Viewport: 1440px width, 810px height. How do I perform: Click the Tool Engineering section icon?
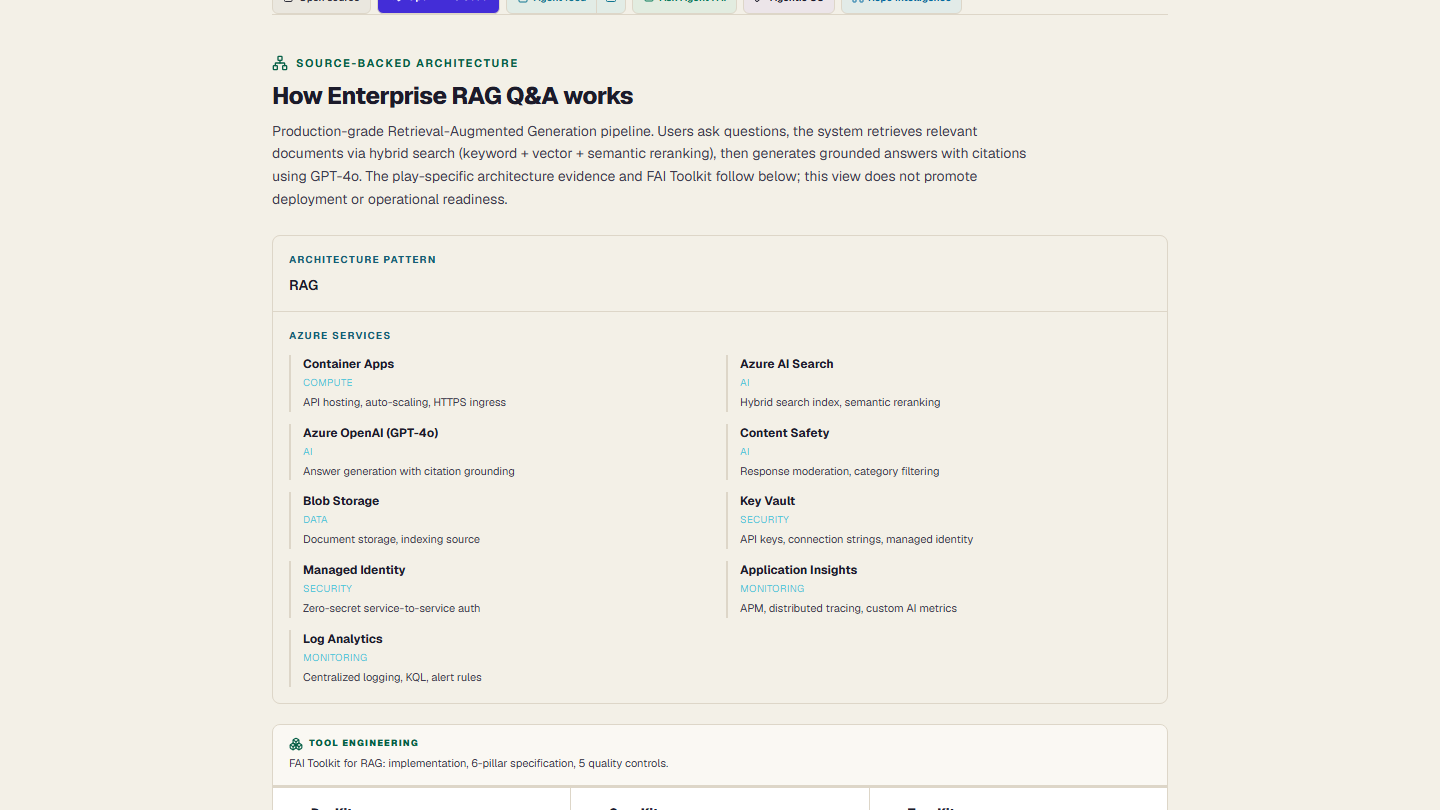(x=296, y=744)
